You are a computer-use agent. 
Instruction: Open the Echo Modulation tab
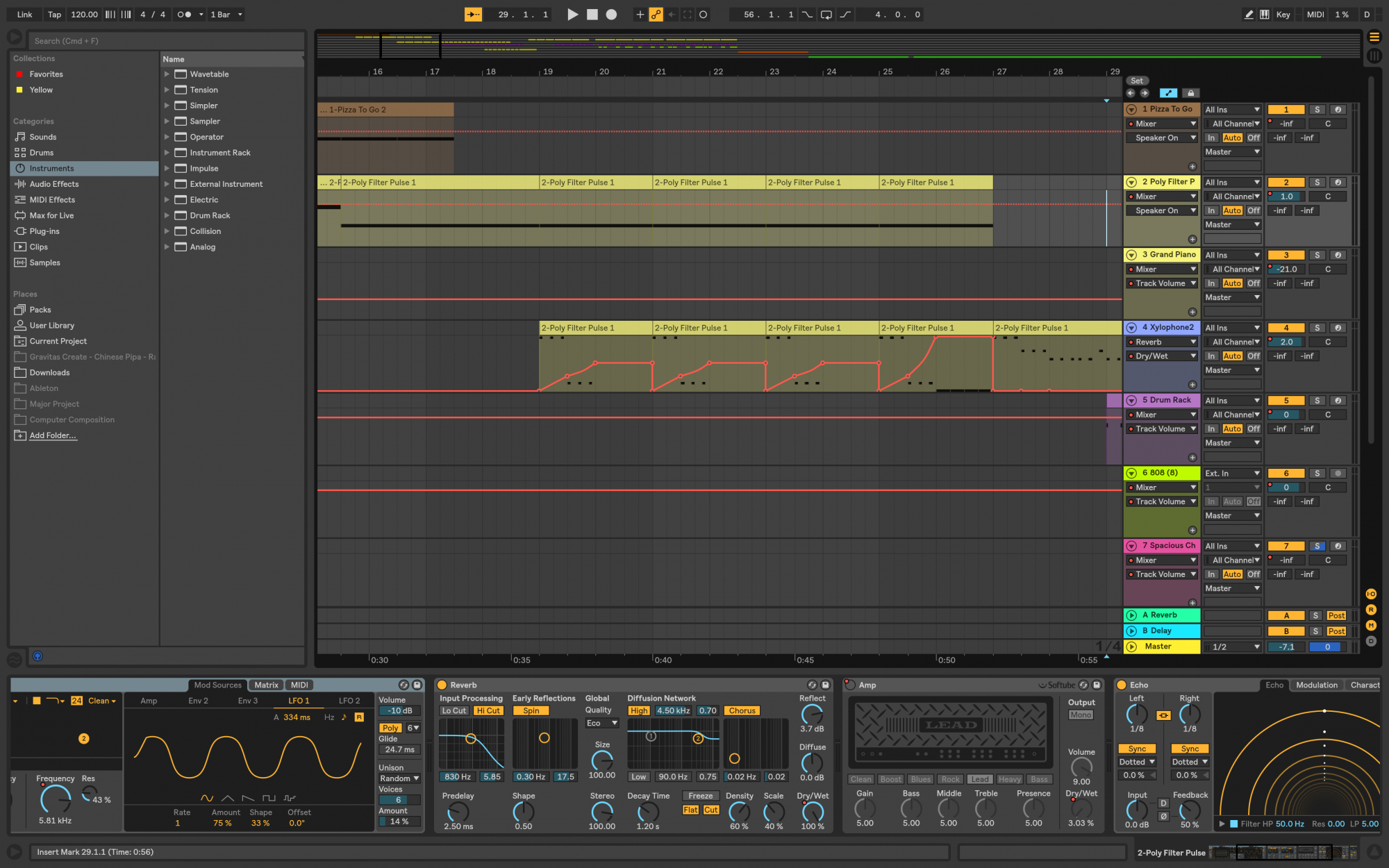1316,685
